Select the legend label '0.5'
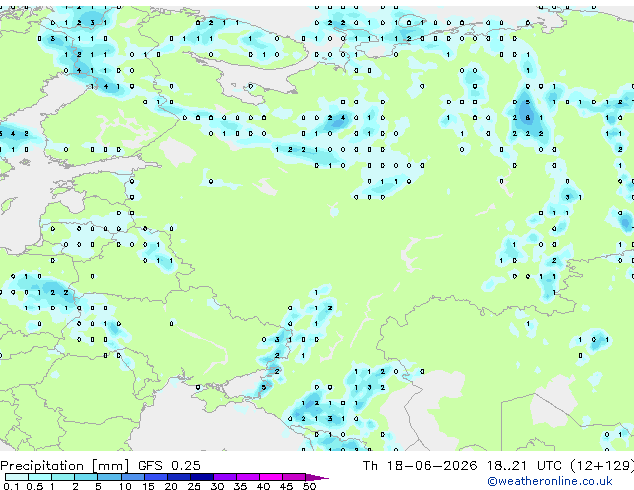634x490 pixels. [x=35, y=486]
